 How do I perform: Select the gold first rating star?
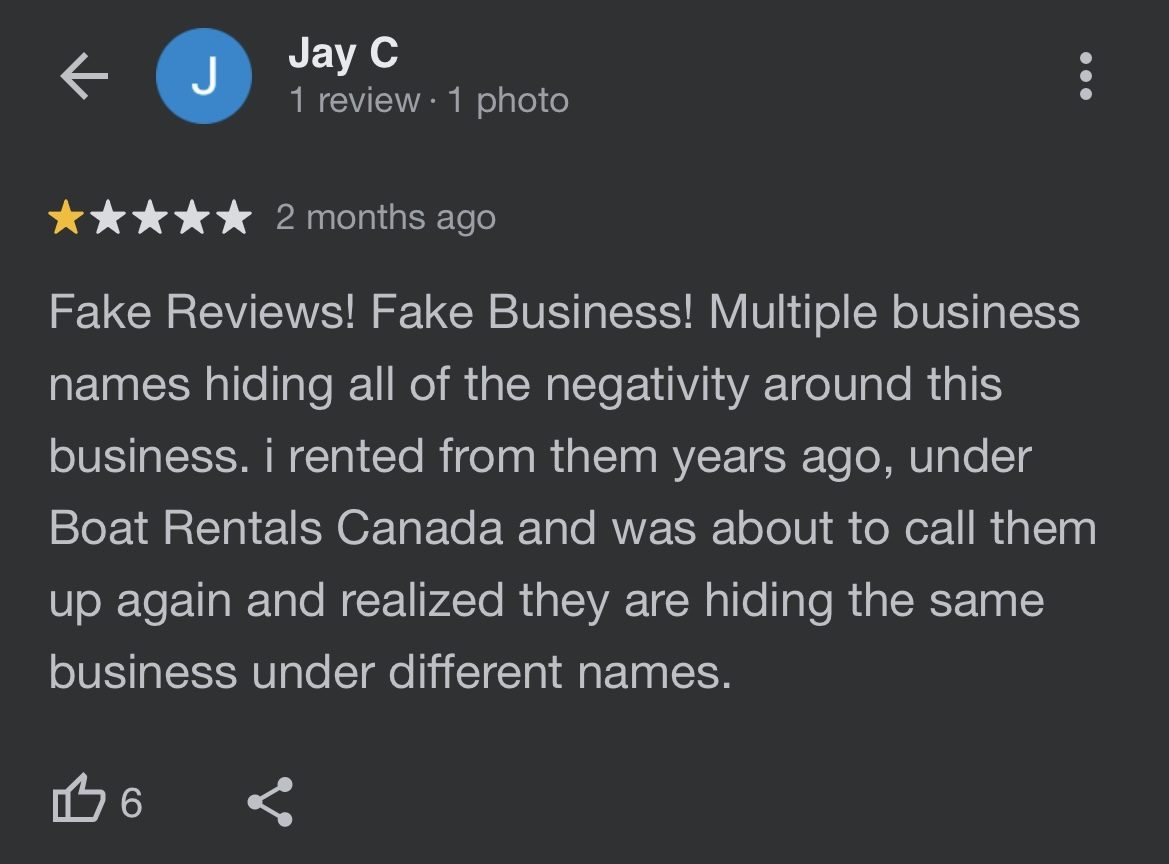(x=66, y=218)
